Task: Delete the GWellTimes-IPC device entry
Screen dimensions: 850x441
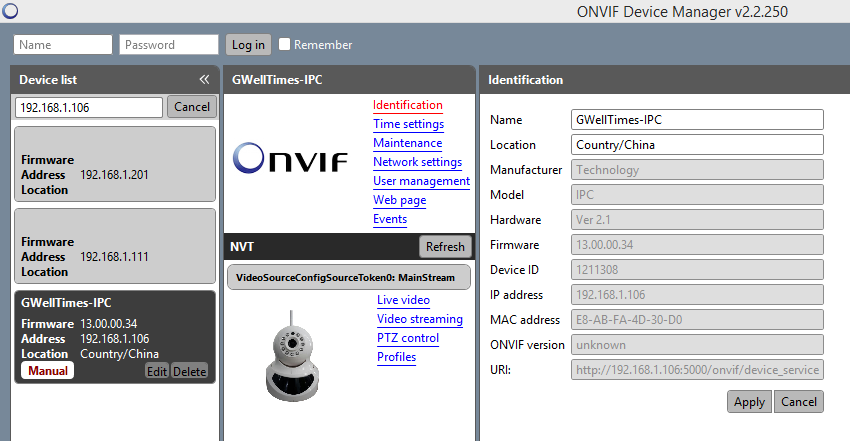Action: pyautogui.click(x=190, y=371)
